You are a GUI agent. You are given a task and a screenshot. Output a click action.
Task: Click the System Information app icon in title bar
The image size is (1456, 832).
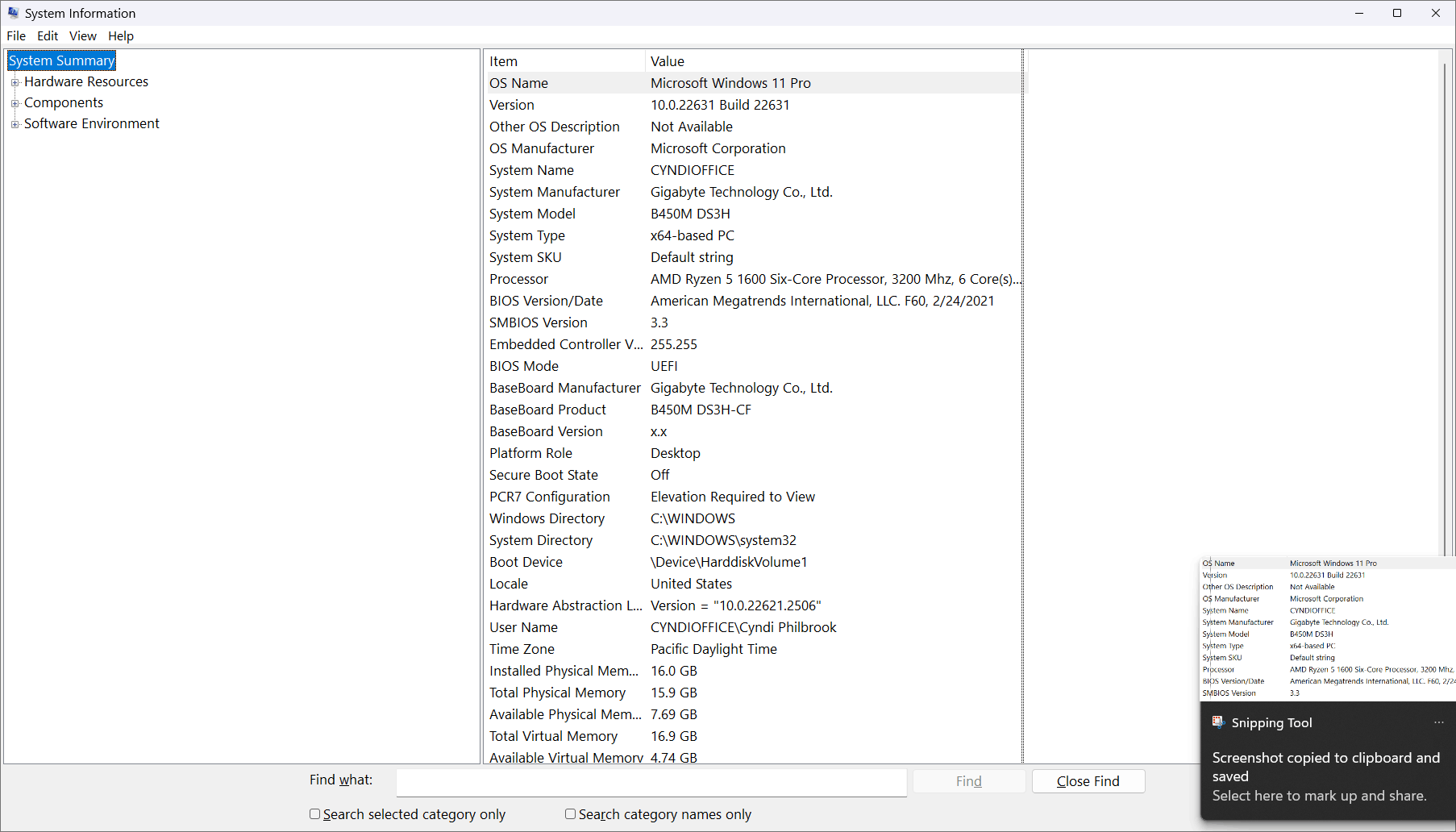click(x=13, y=13)
